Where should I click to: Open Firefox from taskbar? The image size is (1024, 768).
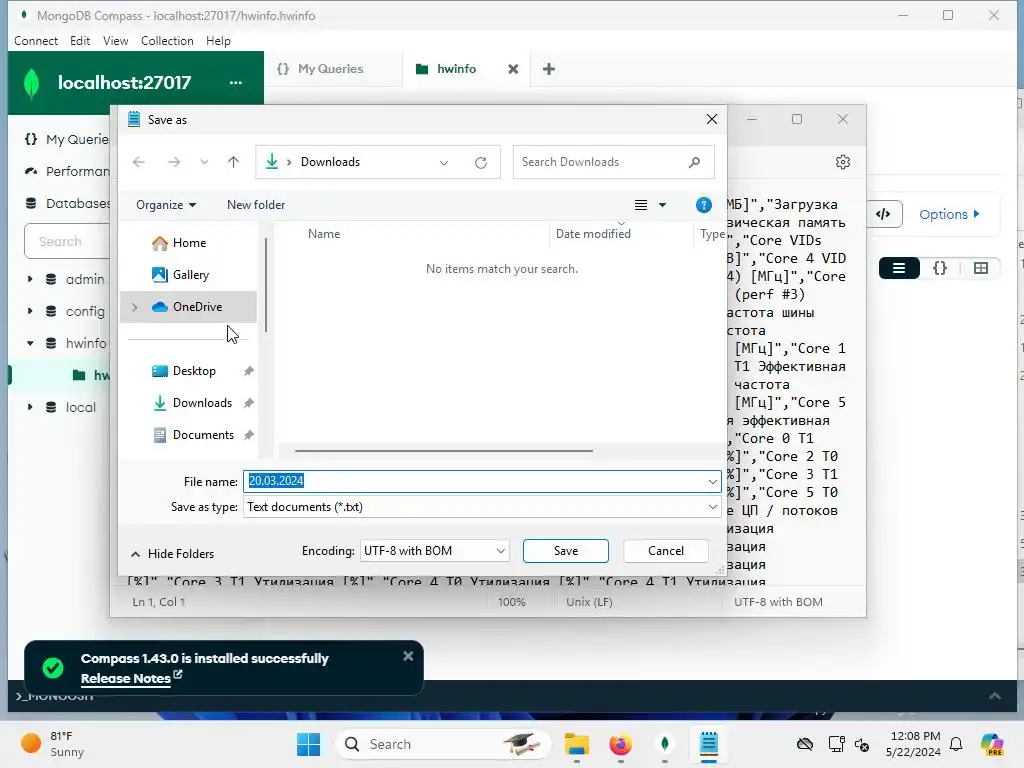click(620, 744)
